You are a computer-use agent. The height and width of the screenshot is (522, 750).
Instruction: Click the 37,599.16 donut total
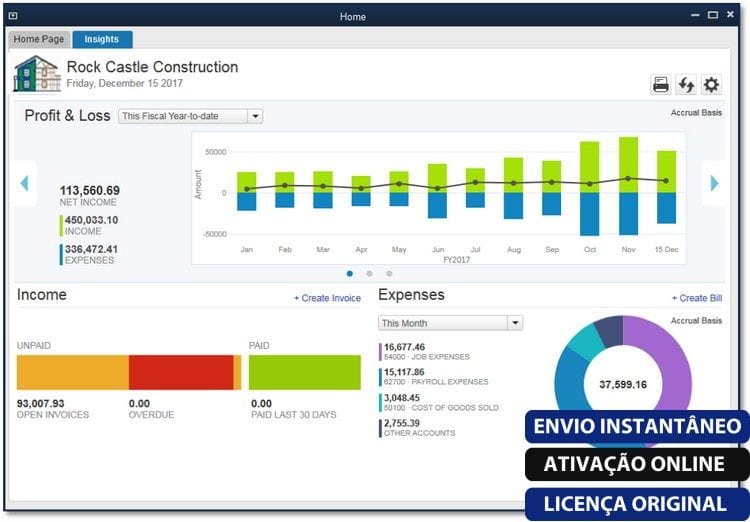pos(623,385)
